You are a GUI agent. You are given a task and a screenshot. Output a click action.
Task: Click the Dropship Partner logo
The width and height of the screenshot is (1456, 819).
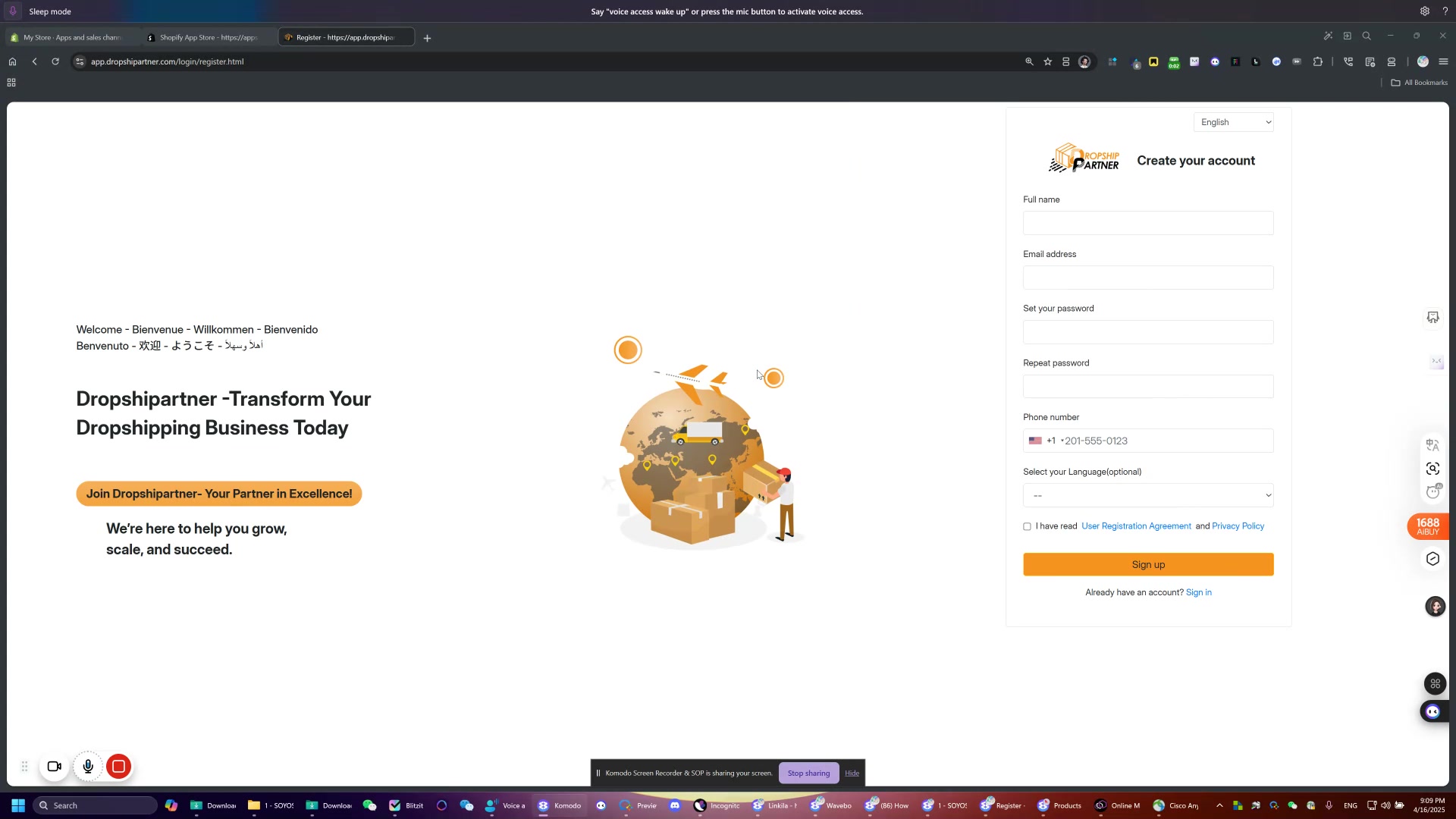[x=1084, y=158]
